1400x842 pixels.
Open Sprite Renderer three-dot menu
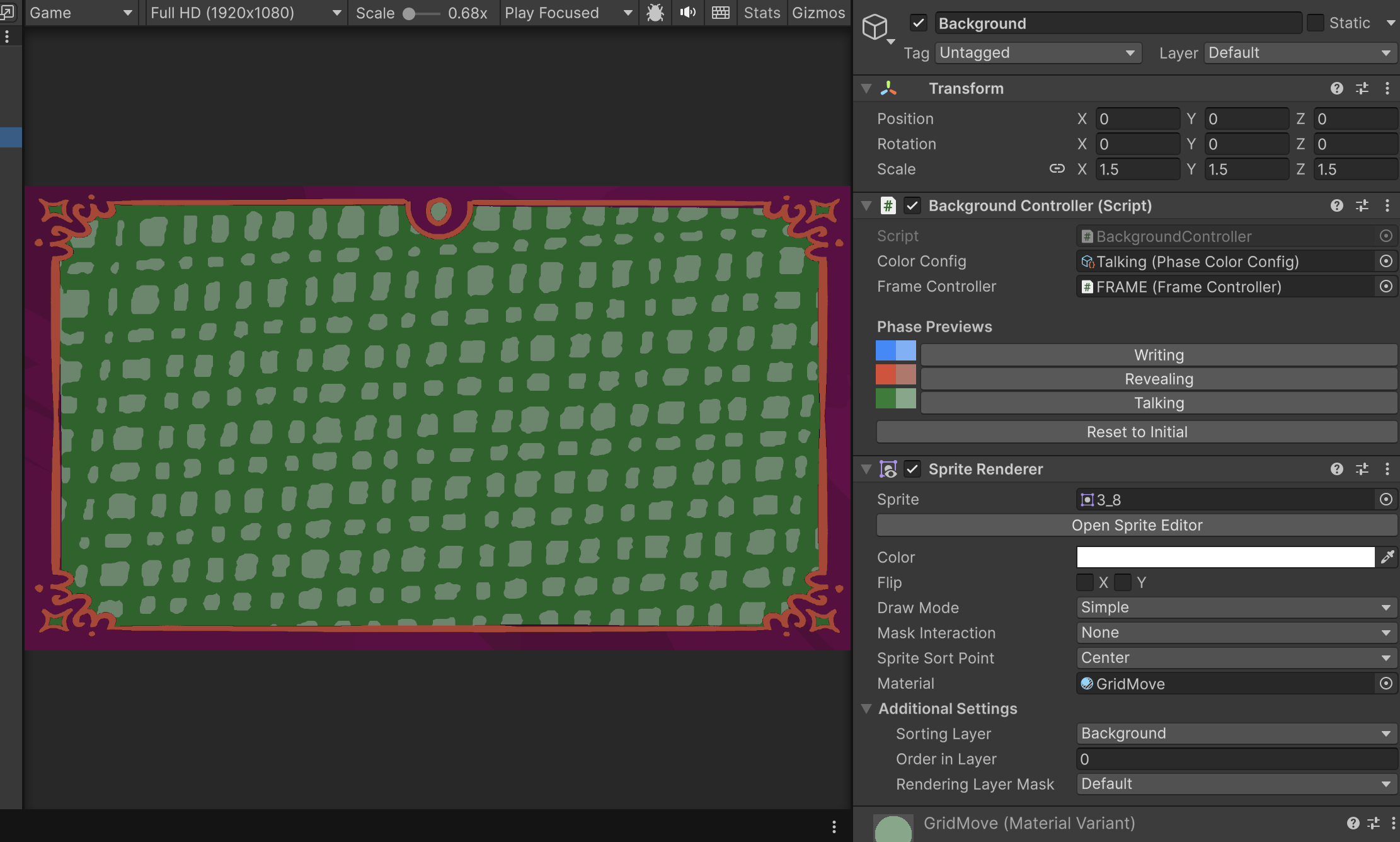pos(1387,469)
